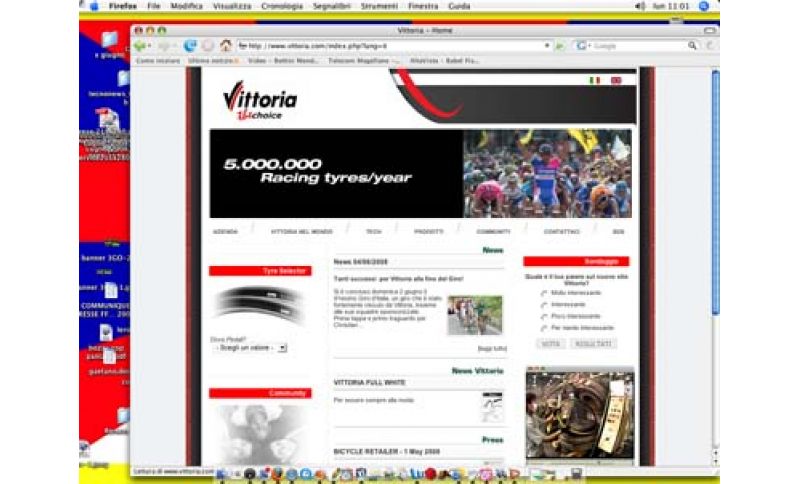This screenshot has width=800, height=484.
Task: Reload the page with the blue refresh icon
Action: click(x=190, y=46)
